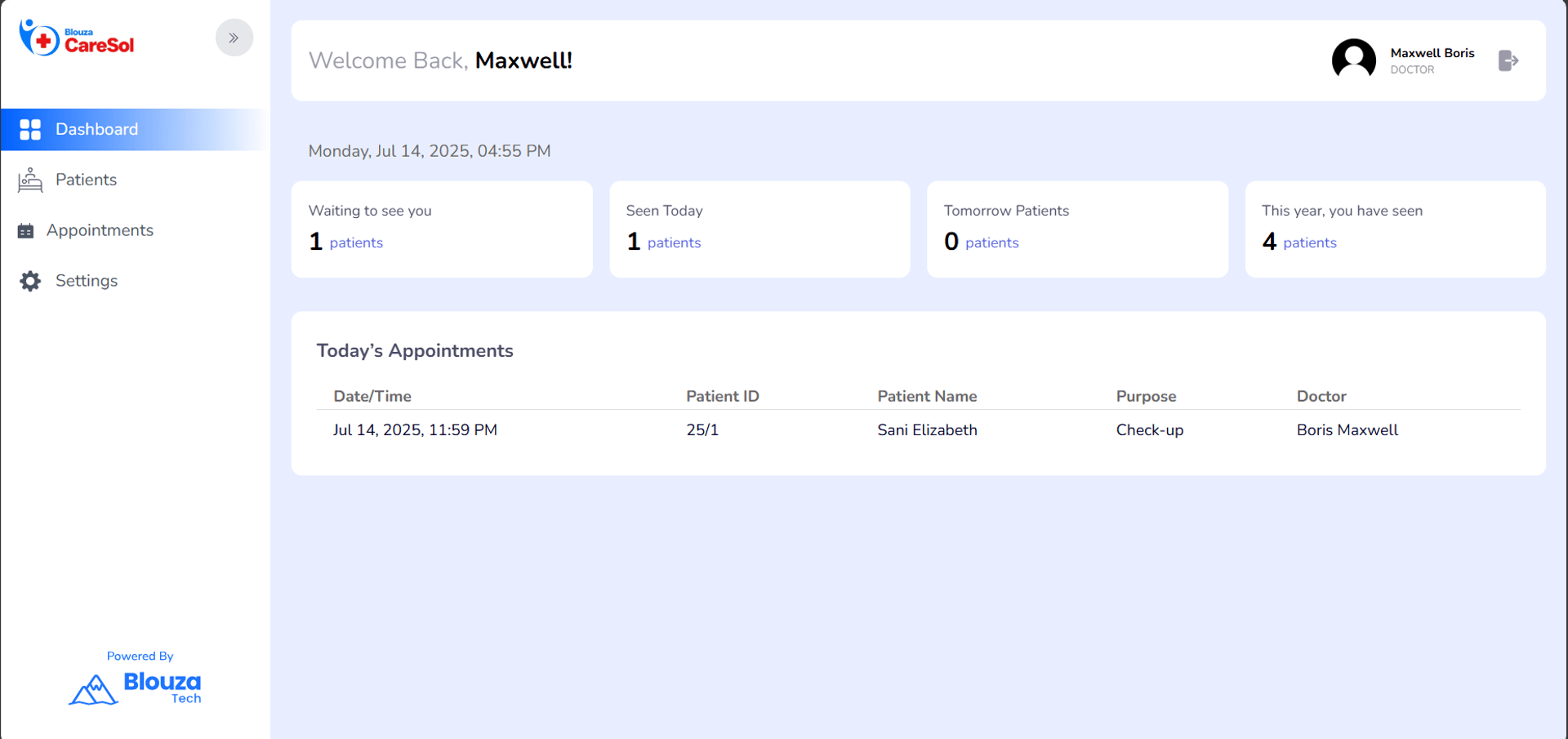The height and width of the screenshot is (739, 1568).
Task: Click the Settings gear icon
Action: 30,281
